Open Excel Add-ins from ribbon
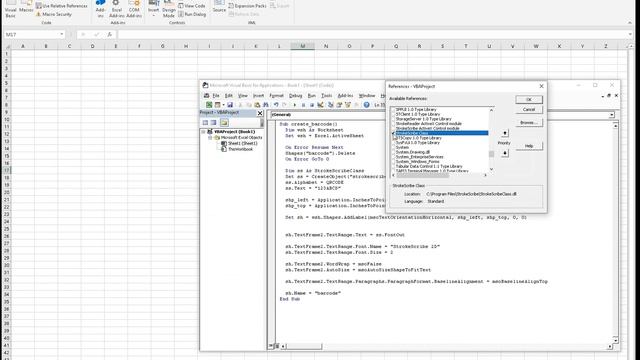 tap(117, 9)
